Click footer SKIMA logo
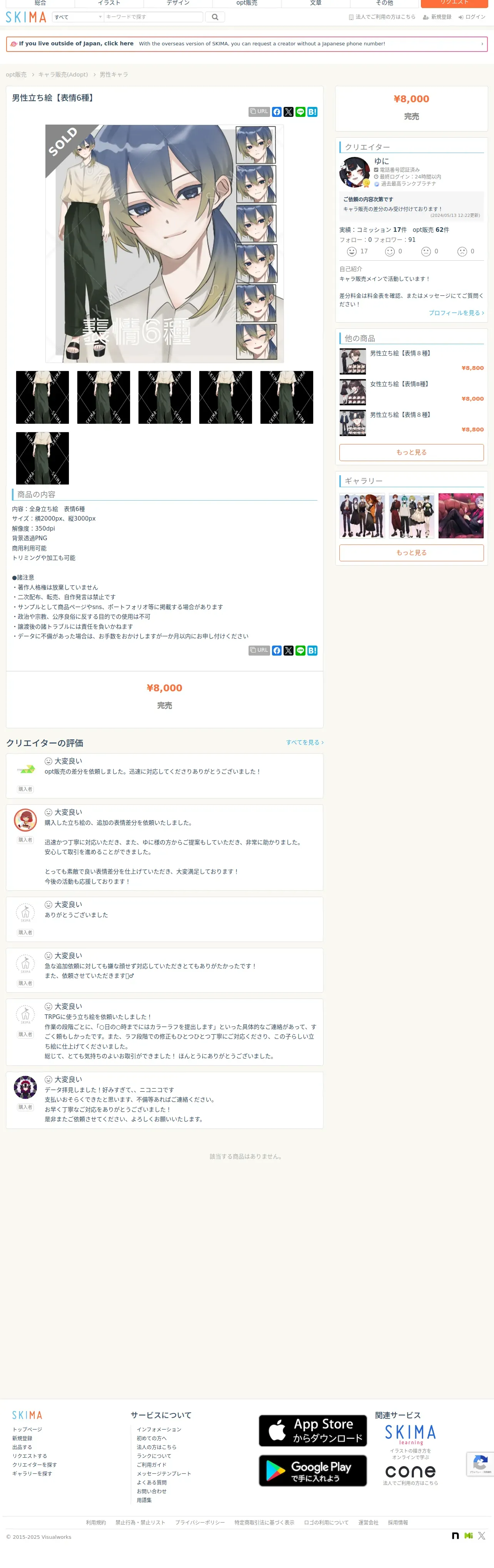The image size is (494, 1568). [x=27, y=1415]
